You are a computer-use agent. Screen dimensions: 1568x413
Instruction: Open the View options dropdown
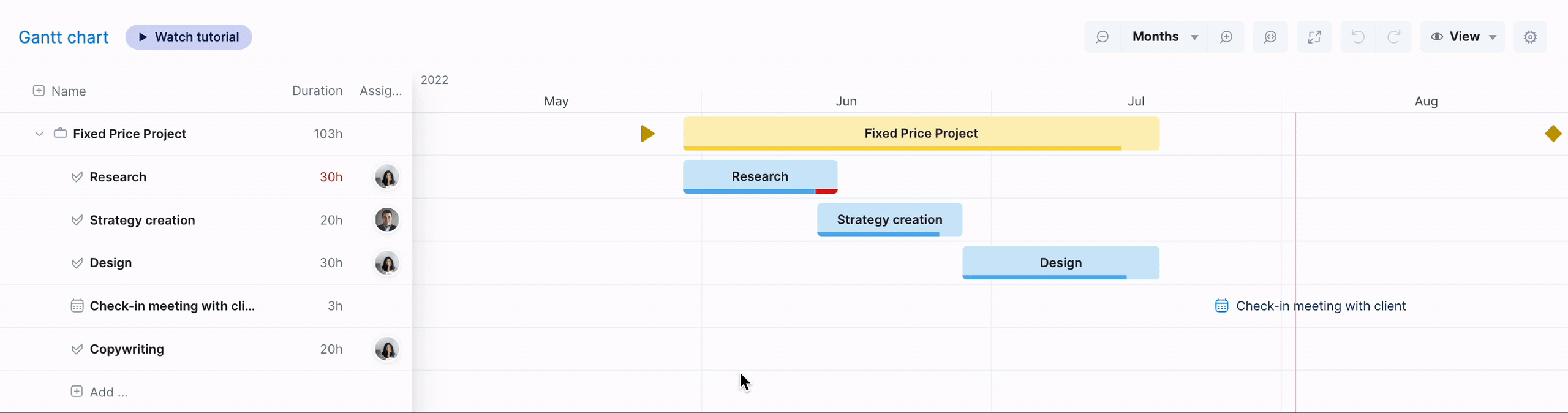(x=1463, y=37)
